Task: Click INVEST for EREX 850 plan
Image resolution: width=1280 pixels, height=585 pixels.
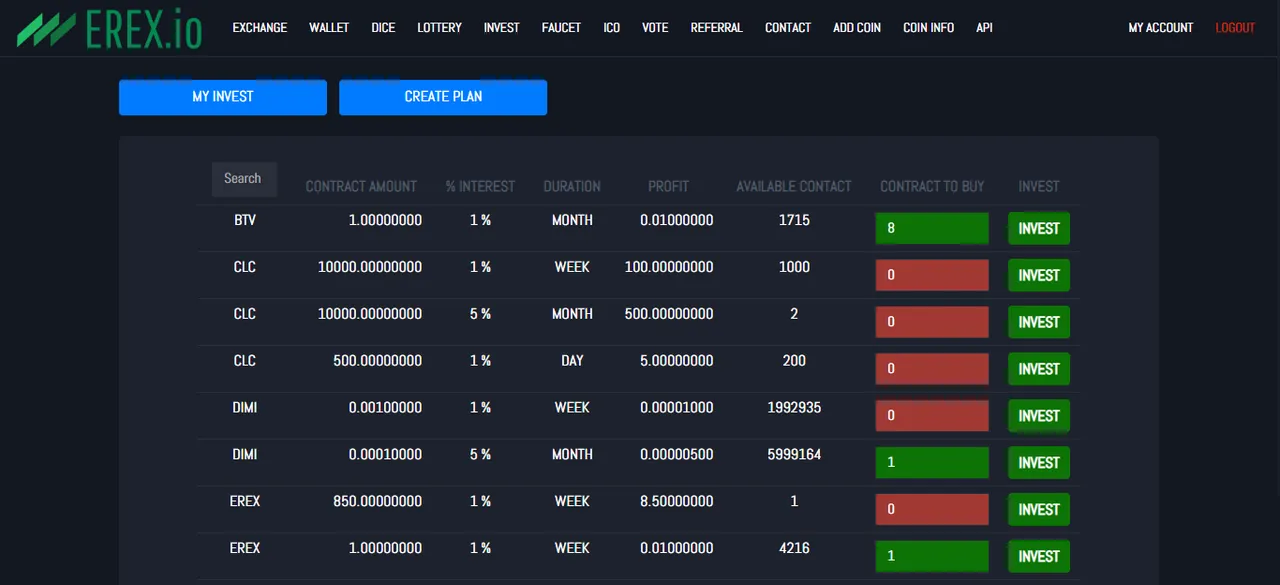Action: [1039, 510]
